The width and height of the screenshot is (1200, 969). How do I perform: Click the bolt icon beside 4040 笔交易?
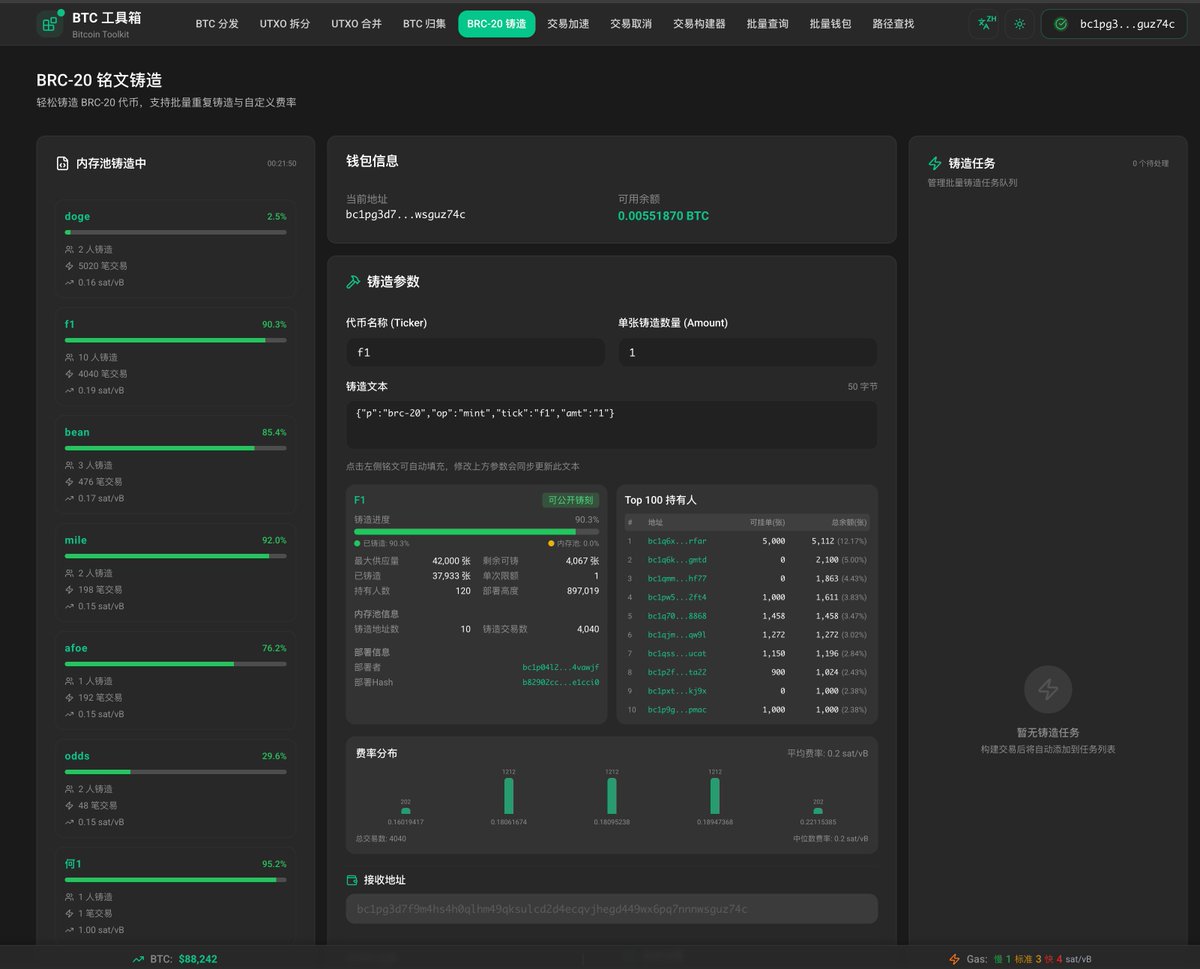click(69, 374)
